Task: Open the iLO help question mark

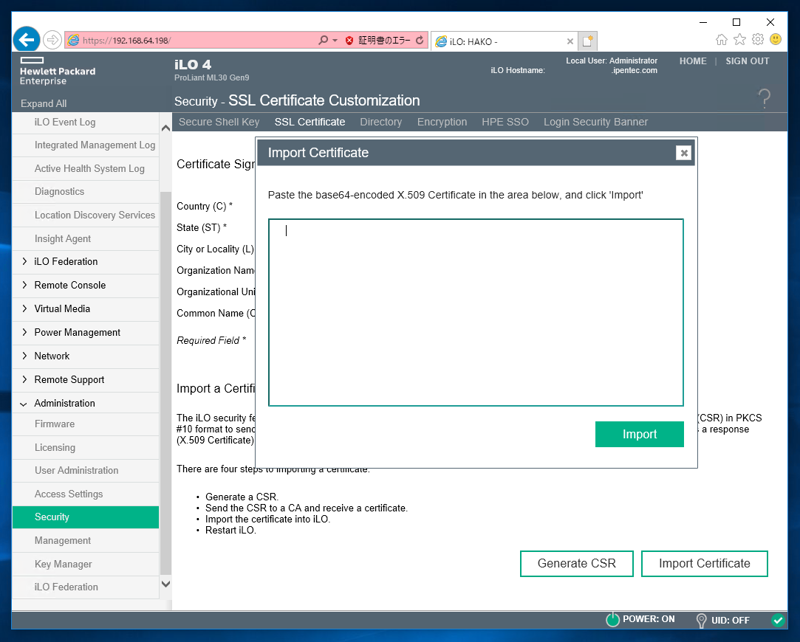Action: (x=764, y=98)
